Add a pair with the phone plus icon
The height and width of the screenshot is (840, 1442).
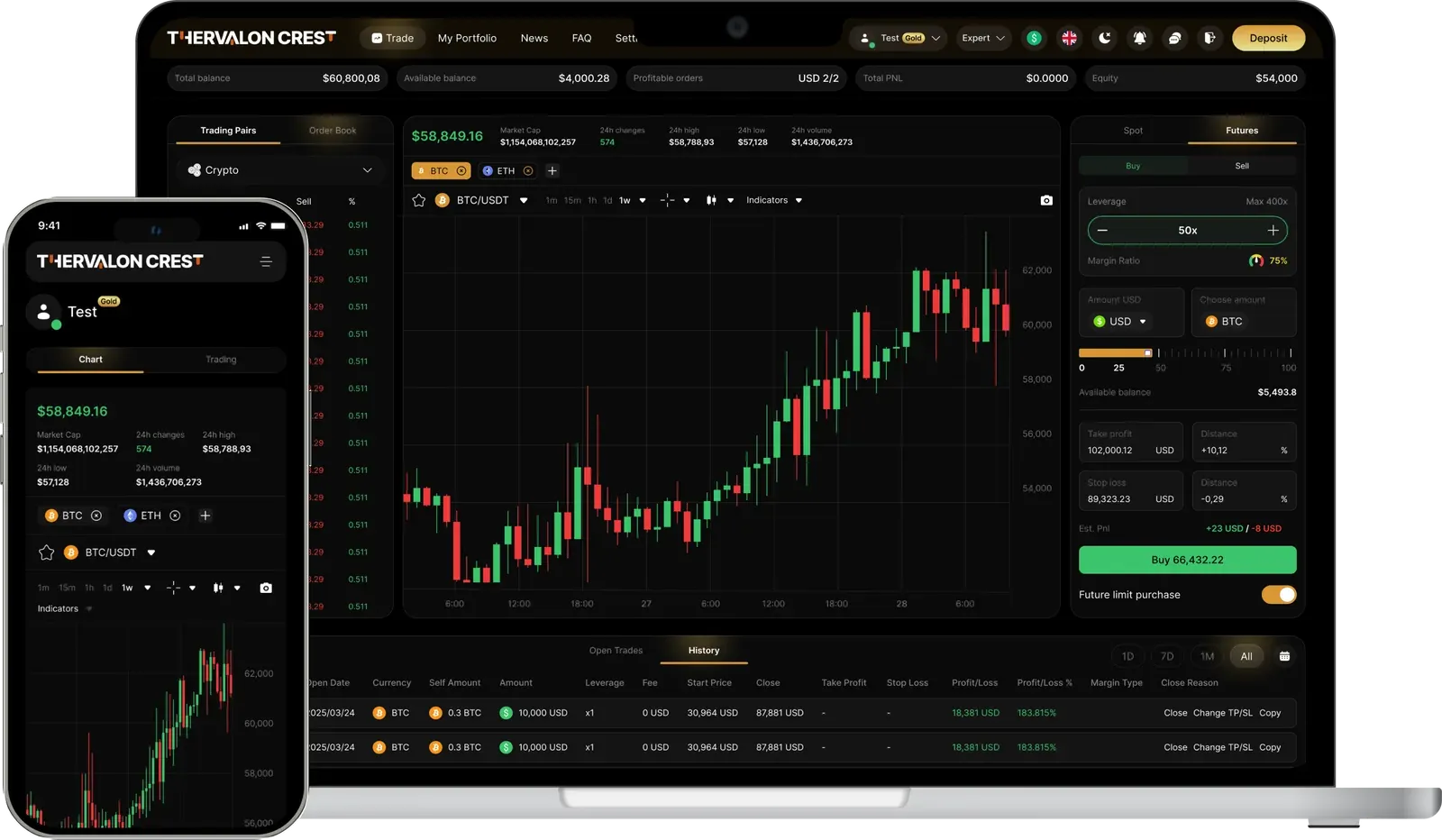pyautogui.click(x=205, y=516)
